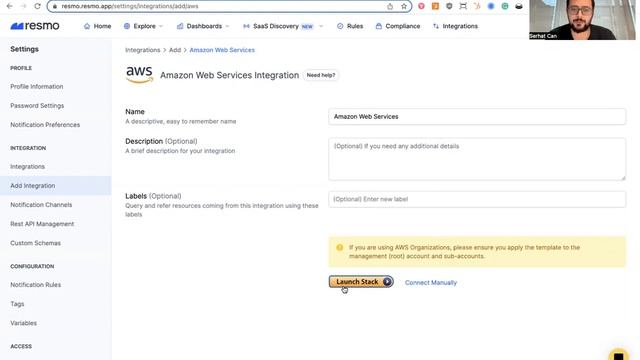Open Password Settings in sidebar
The height and width of the screenshot is (360, 640).
[37, 106]
